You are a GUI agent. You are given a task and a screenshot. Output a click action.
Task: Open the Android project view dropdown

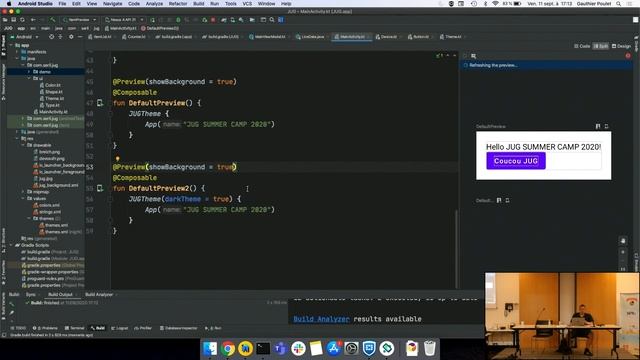tap(24, 37)
